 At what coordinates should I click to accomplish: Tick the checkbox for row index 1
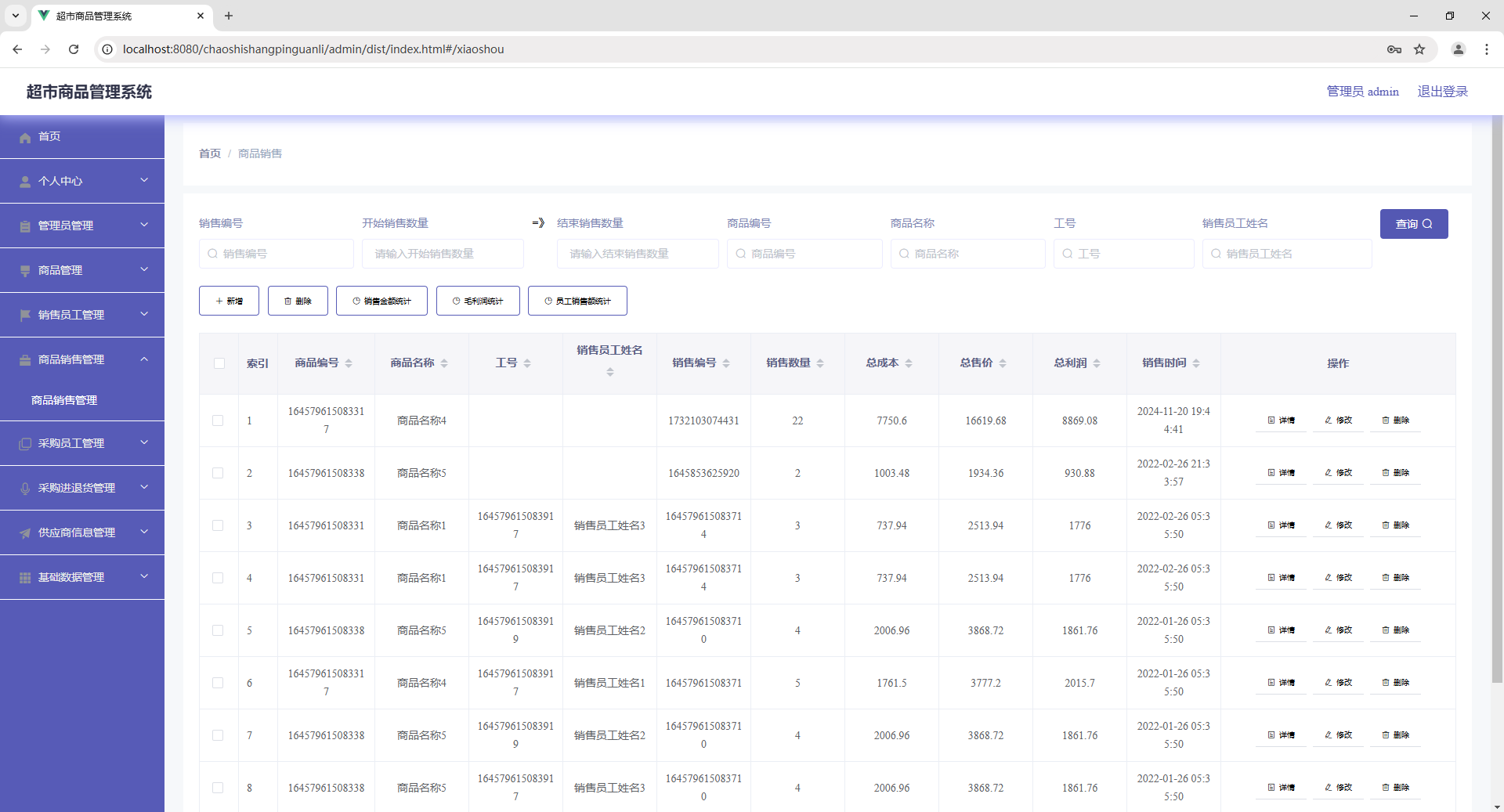[218, 420]
